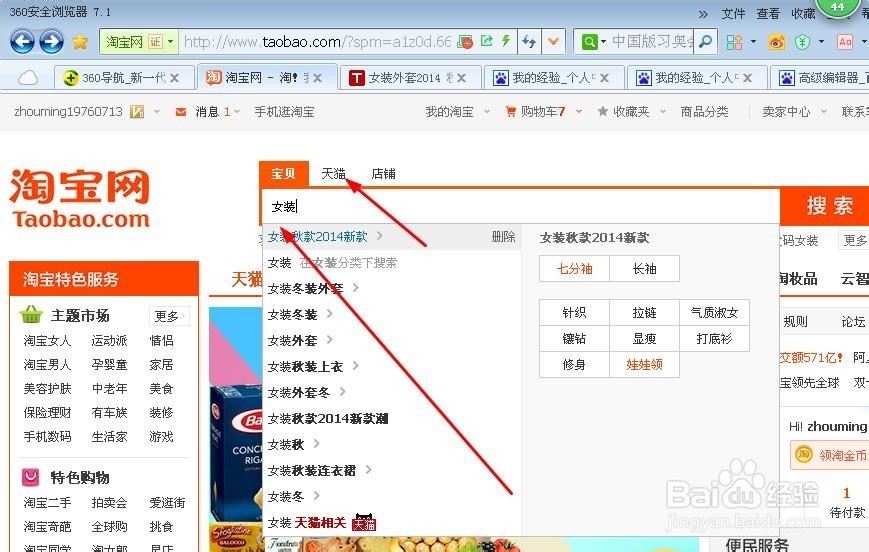Open the address bar history dropdown arrow
This screenshot has width=869, height=552.
(553, 42)
